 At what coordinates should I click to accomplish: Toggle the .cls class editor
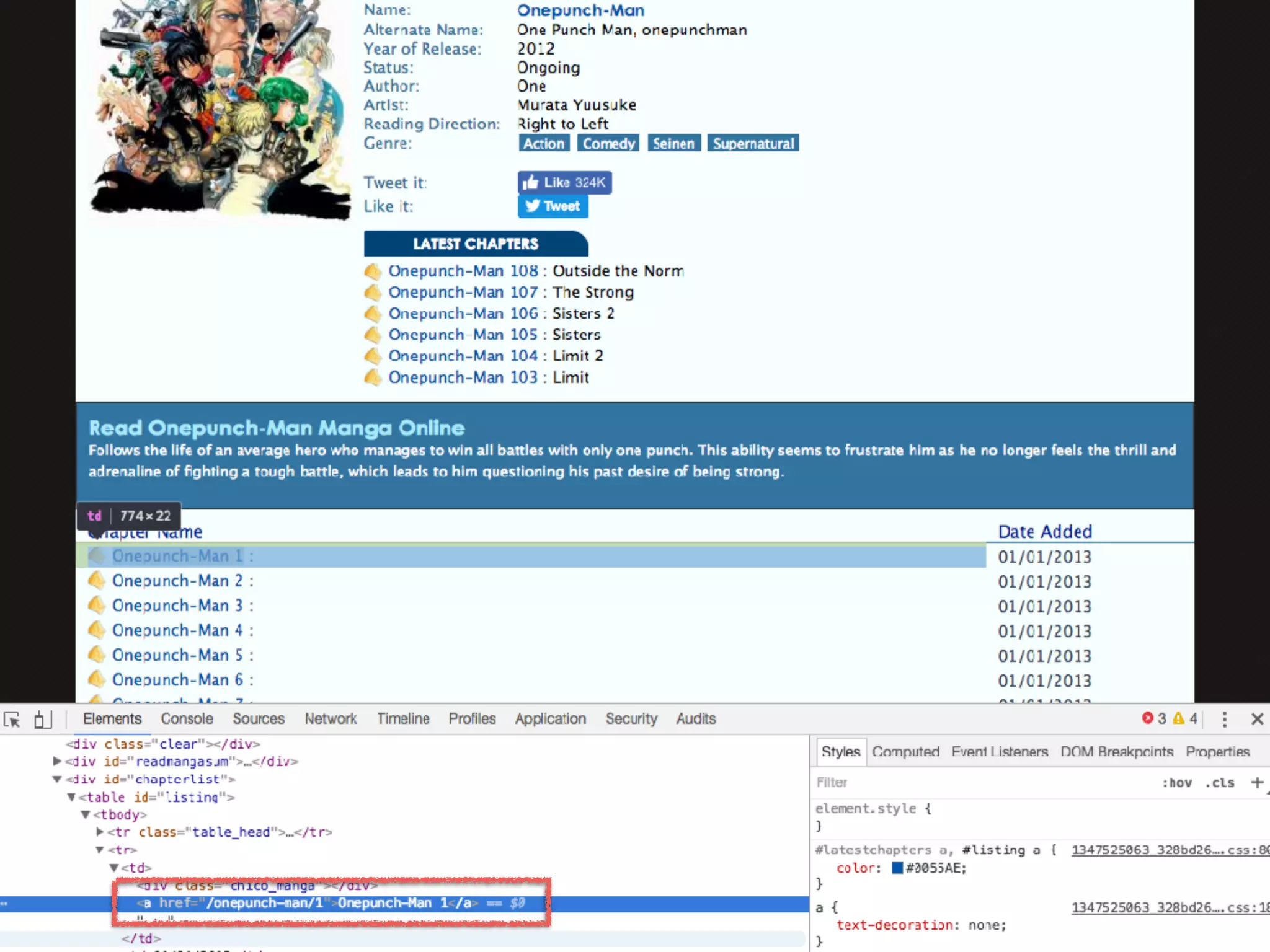click(1219, 783)
